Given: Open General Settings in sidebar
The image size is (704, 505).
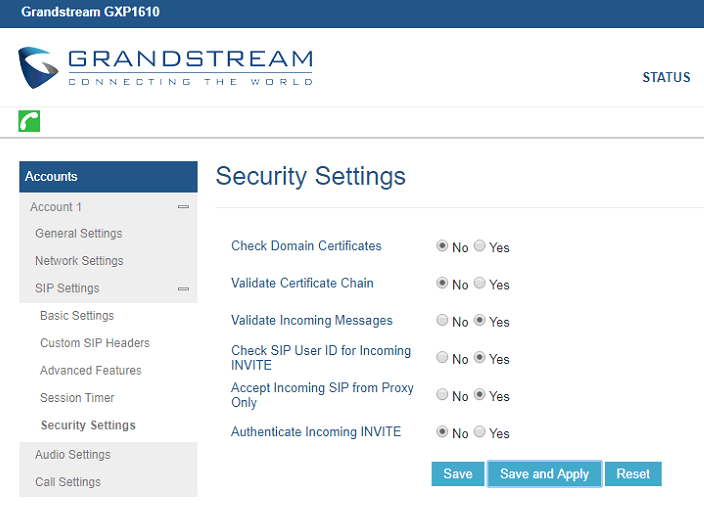Looking at the screenshot, I should [79, 234].
